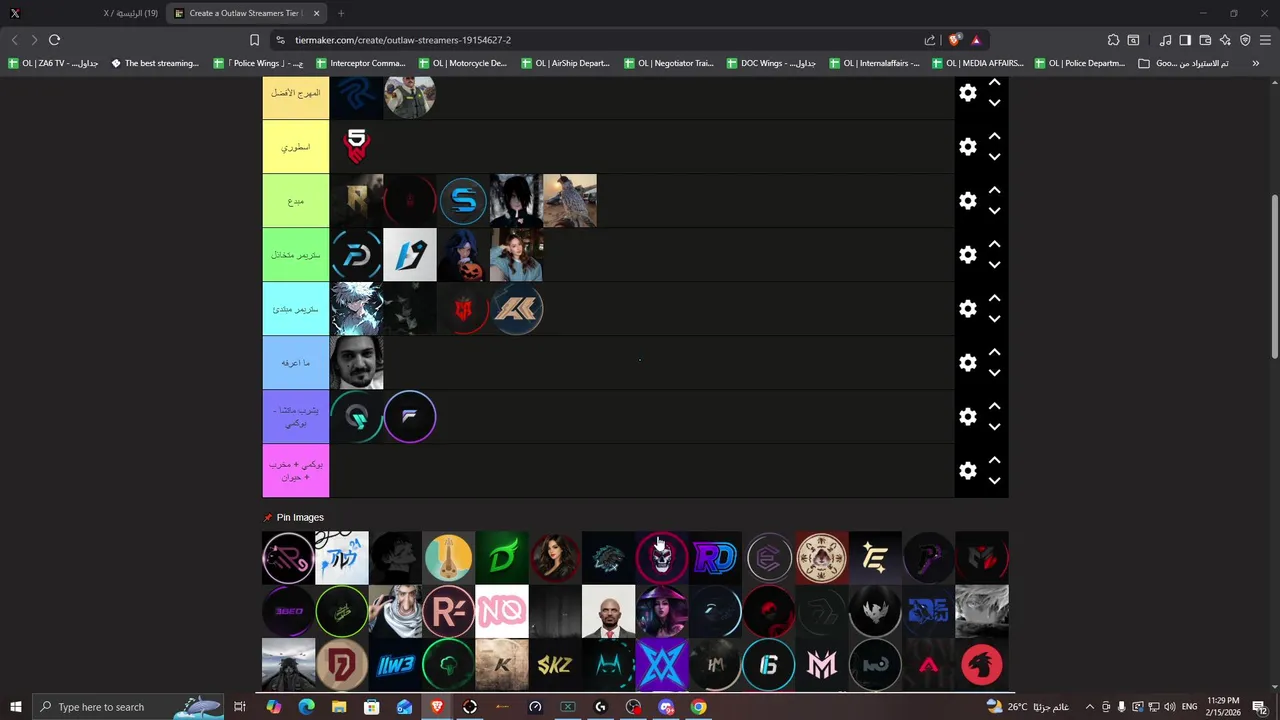Open The best streaming bookmark
This screenshot has height=720, width=1280.
point(155,63)
